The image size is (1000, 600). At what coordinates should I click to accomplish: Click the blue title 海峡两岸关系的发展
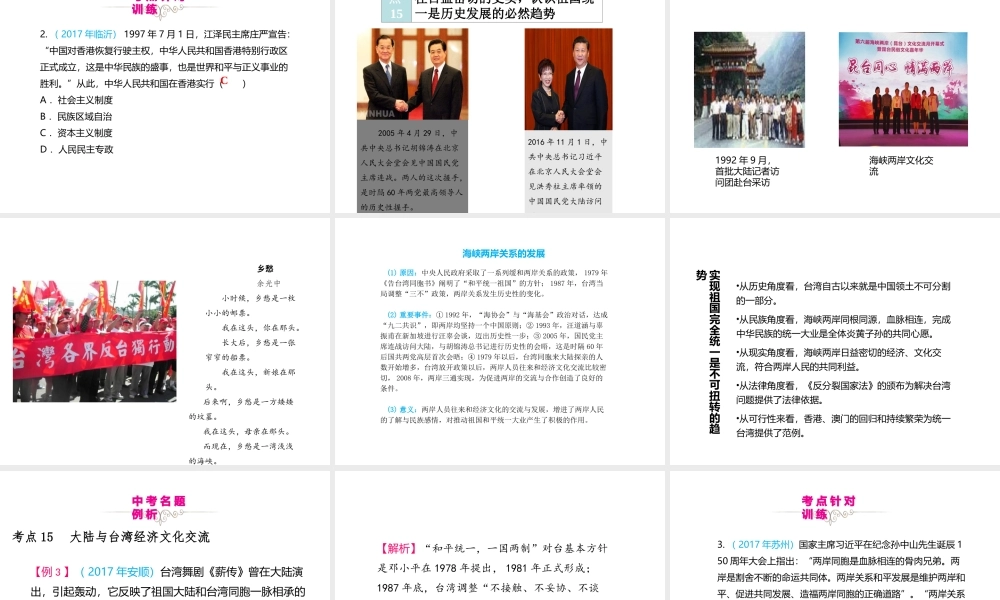(503, 253)
